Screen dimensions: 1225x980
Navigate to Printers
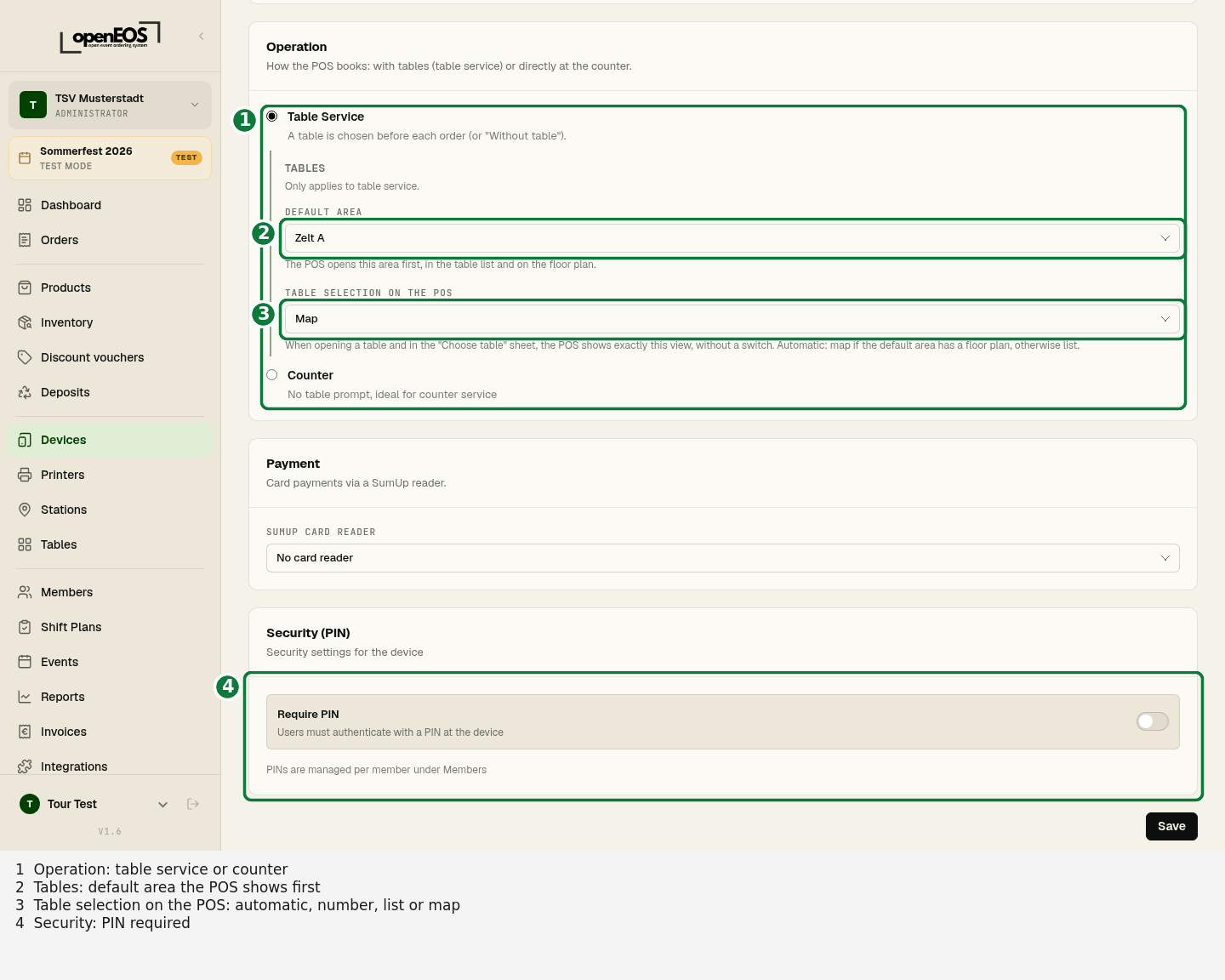(111, 475)
